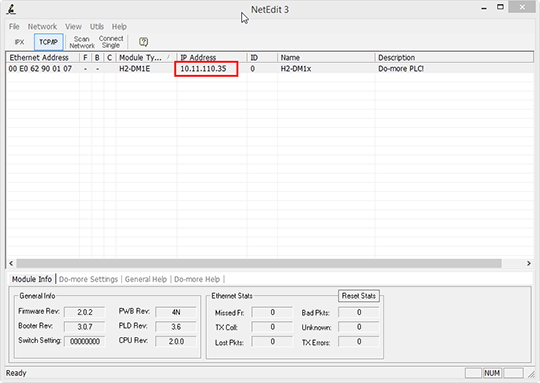The width and height of the screenshot is (540, 383).
Task: Switch to the Do-more Help tab
Action: click(x=197, y=279)
